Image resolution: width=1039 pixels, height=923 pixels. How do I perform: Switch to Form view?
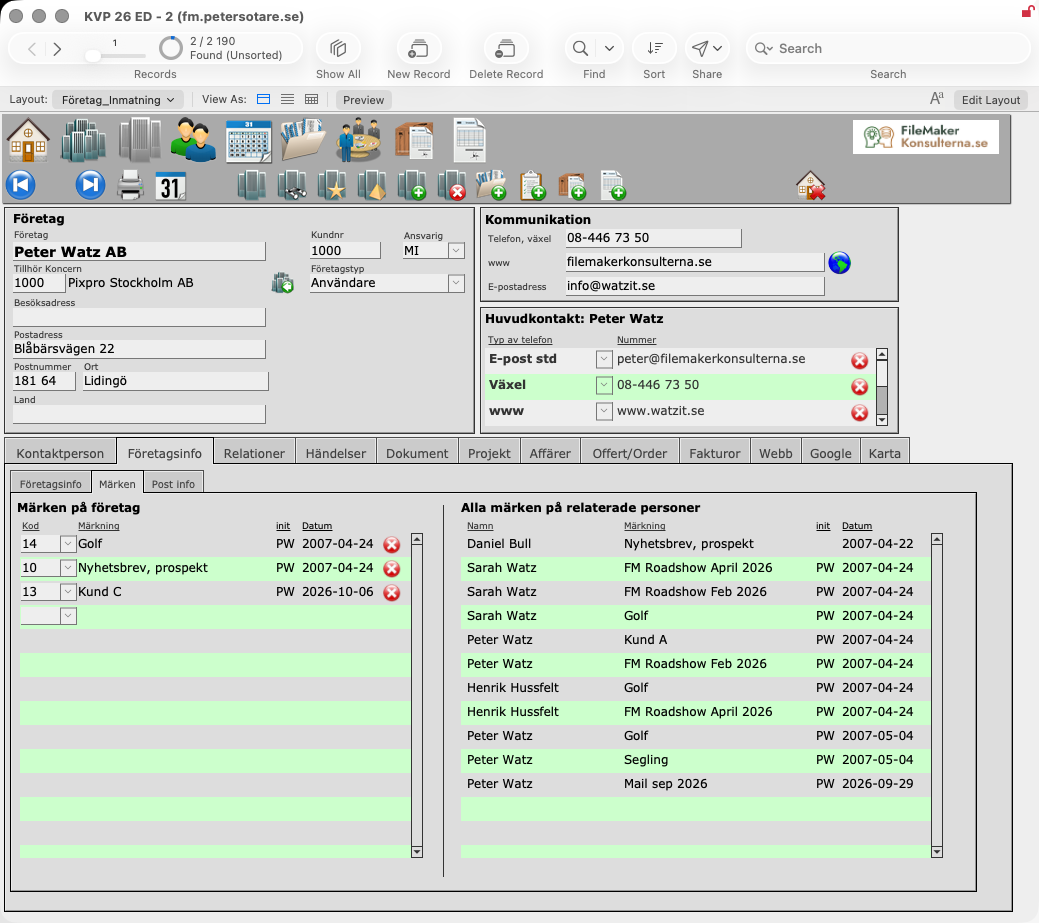263,99
